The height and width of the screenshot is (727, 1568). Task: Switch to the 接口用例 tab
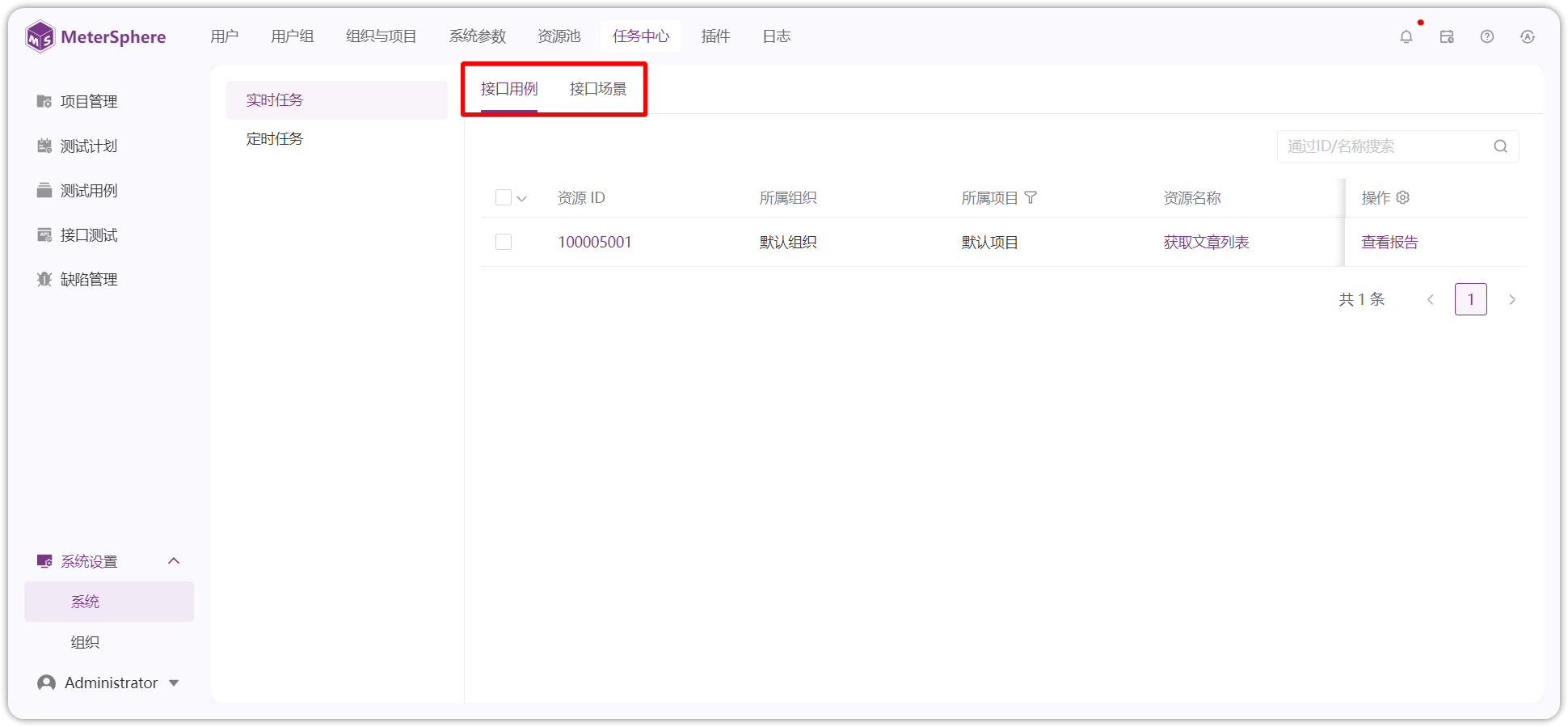pyautogui.click(x=509, y=89)
